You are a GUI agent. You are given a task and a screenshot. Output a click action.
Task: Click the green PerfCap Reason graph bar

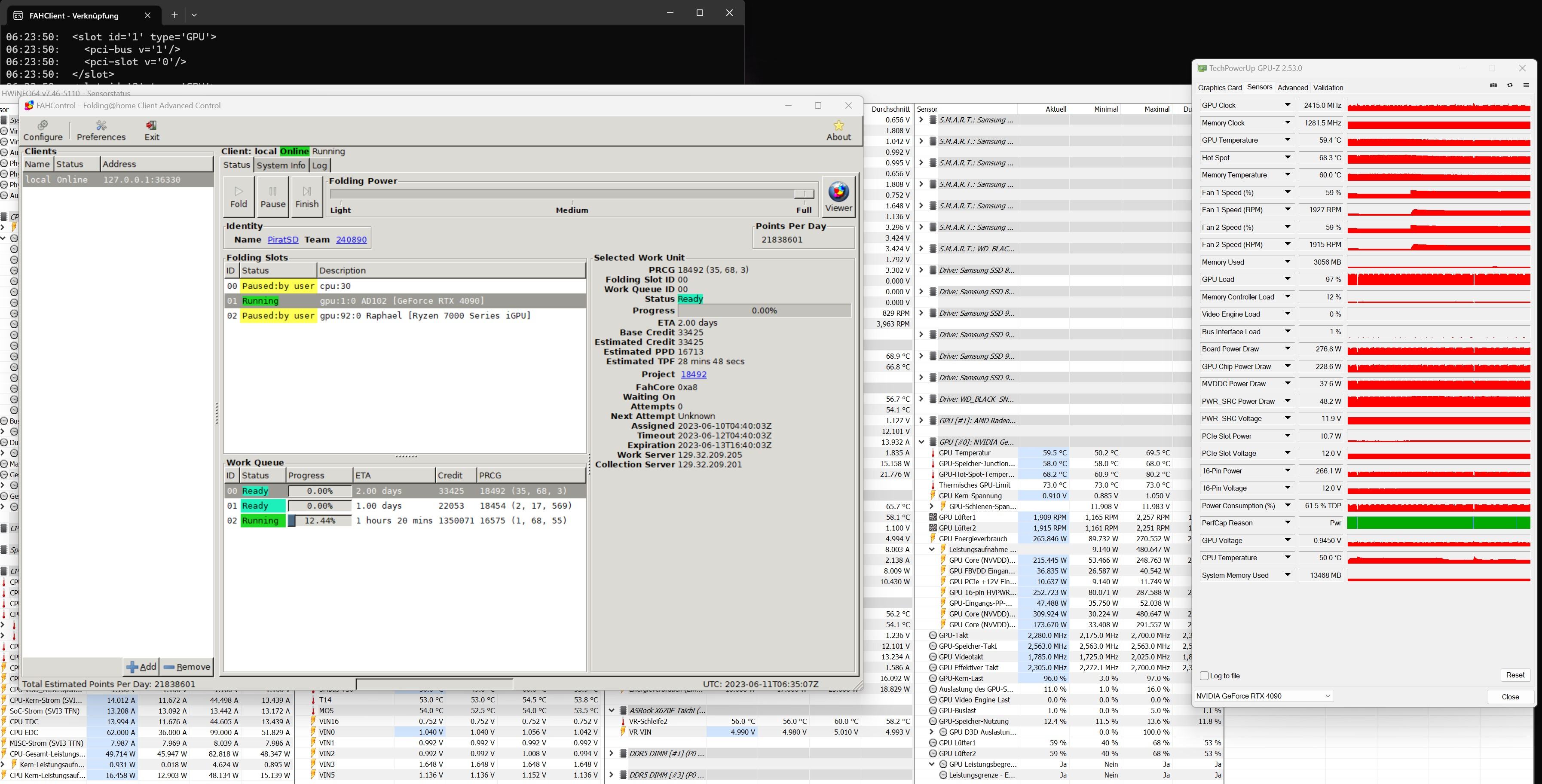(1438, 523)
